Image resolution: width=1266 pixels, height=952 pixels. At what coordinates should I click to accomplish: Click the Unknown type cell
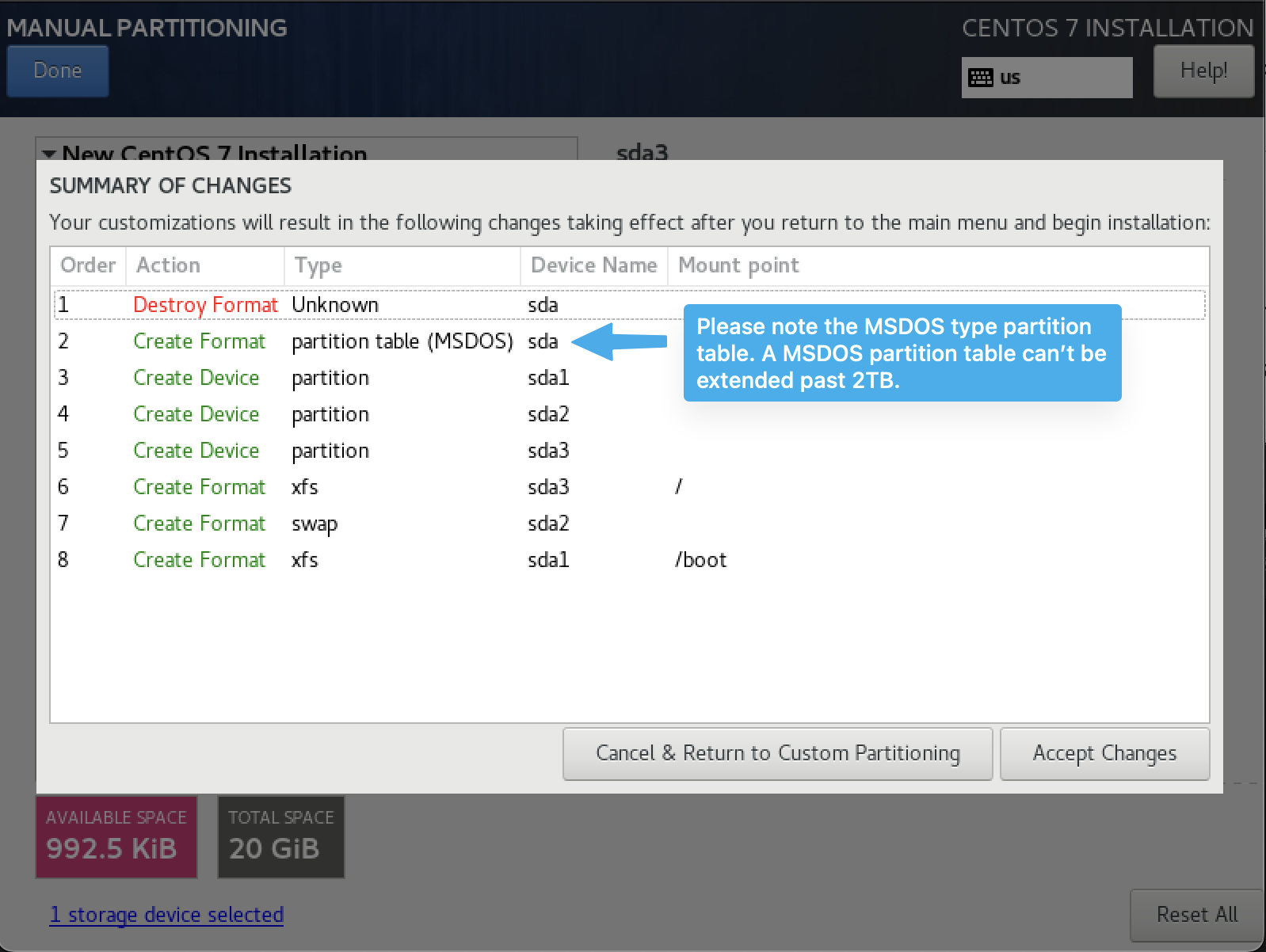(335, 305)
